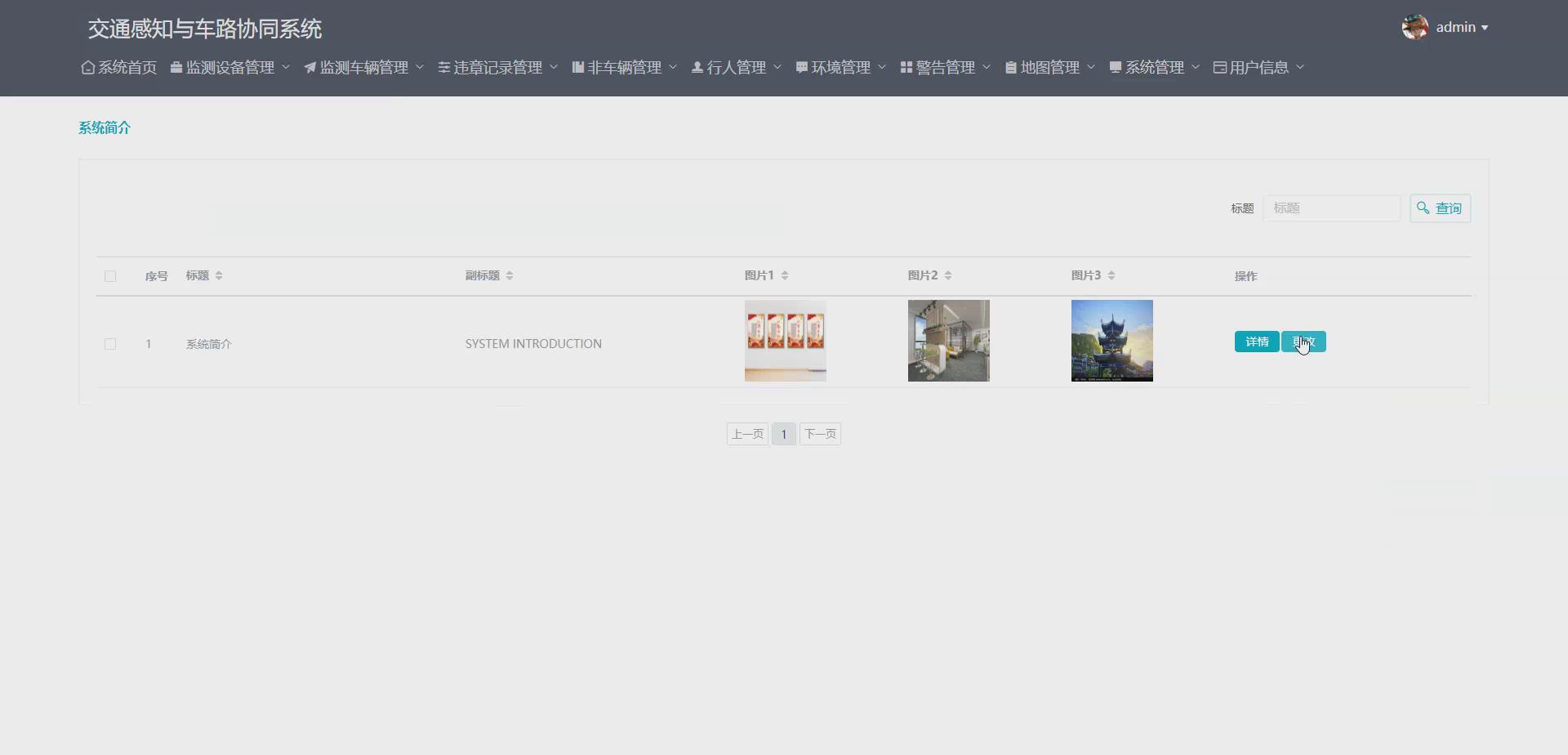Click the 环境管理 environment icon
The image size is (1568, 755).
(x=801, y=67)
